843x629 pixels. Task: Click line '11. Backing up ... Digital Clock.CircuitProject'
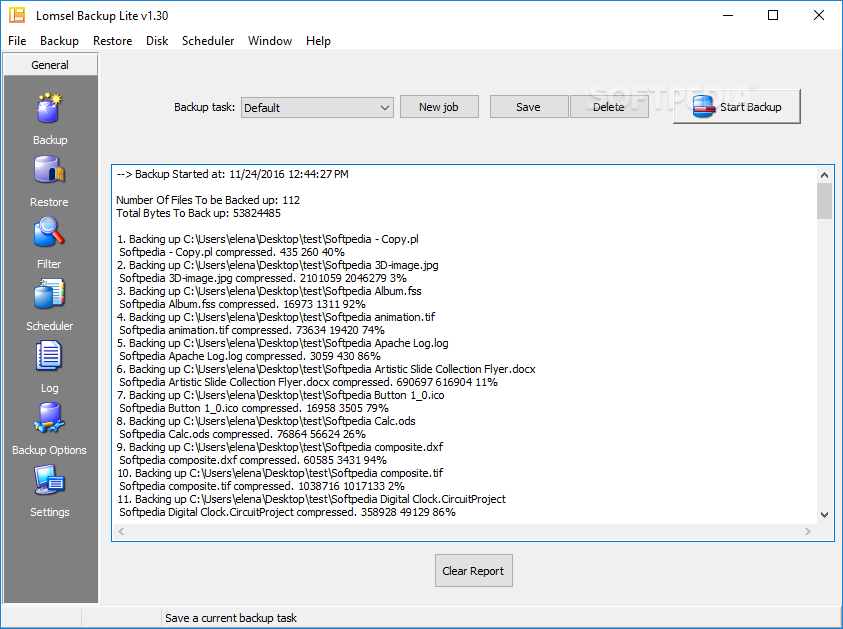[311, 499]
